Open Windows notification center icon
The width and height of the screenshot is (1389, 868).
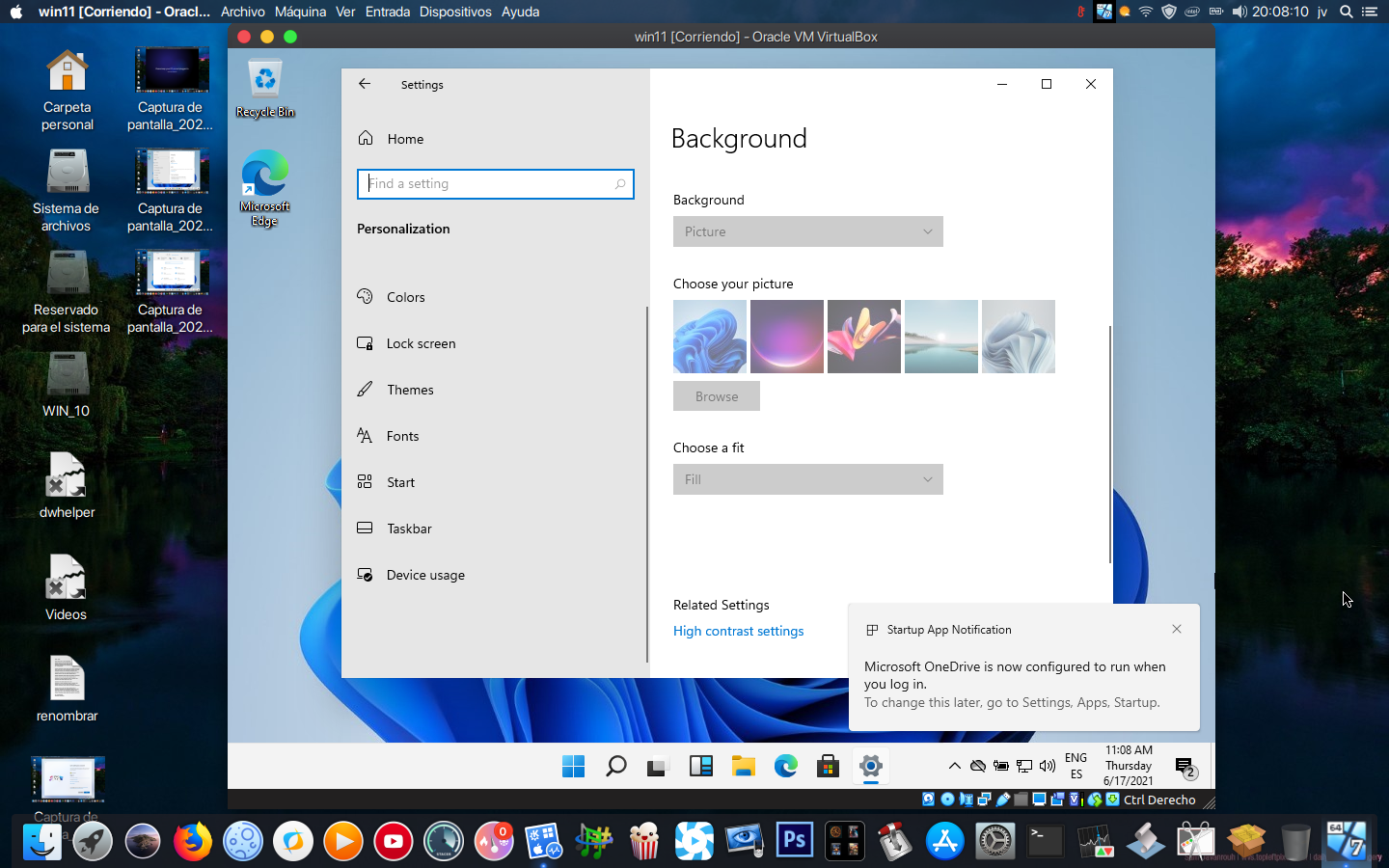point(1185,768)
